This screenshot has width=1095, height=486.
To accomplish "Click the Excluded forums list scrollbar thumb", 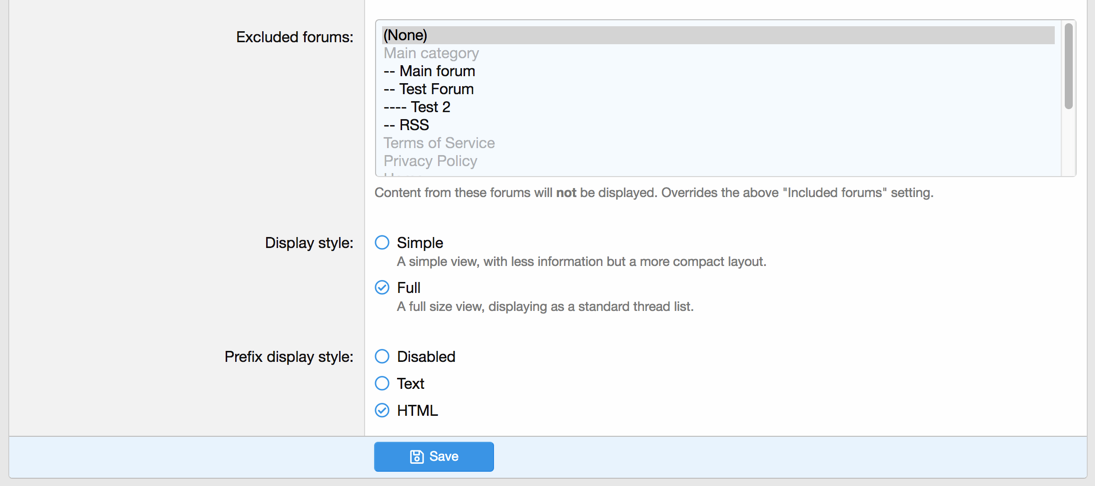I will point(1068,66).
